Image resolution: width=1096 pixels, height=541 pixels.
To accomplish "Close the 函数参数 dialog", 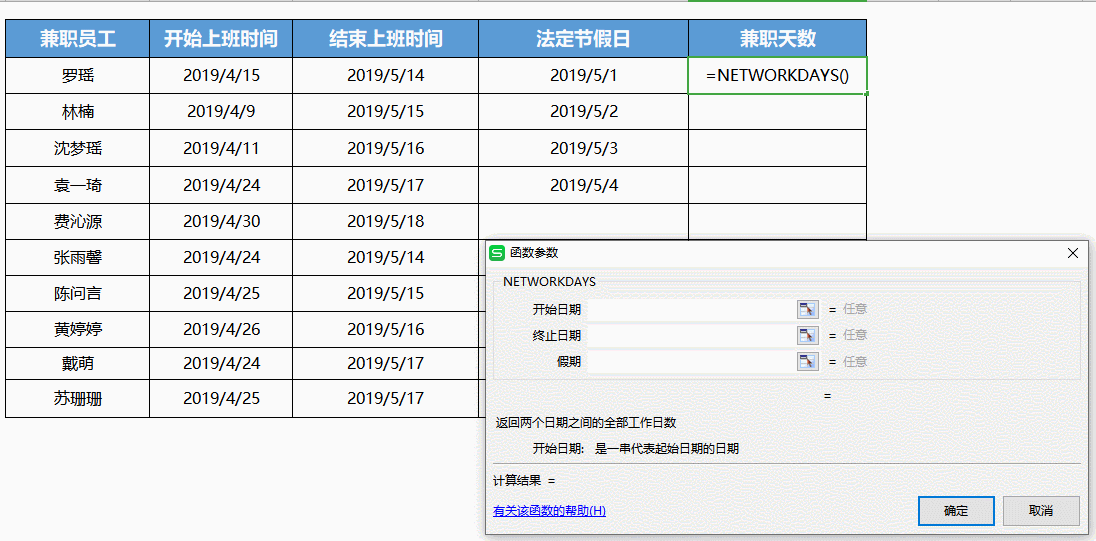I will pos(1073,253).
